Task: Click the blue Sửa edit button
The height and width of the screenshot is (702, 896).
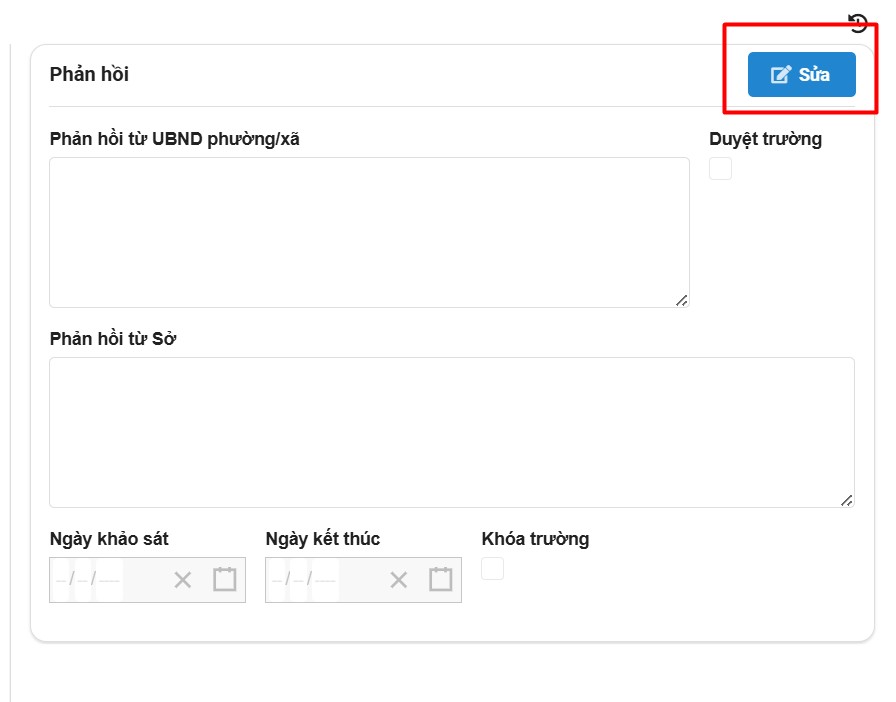Action: 801,75
